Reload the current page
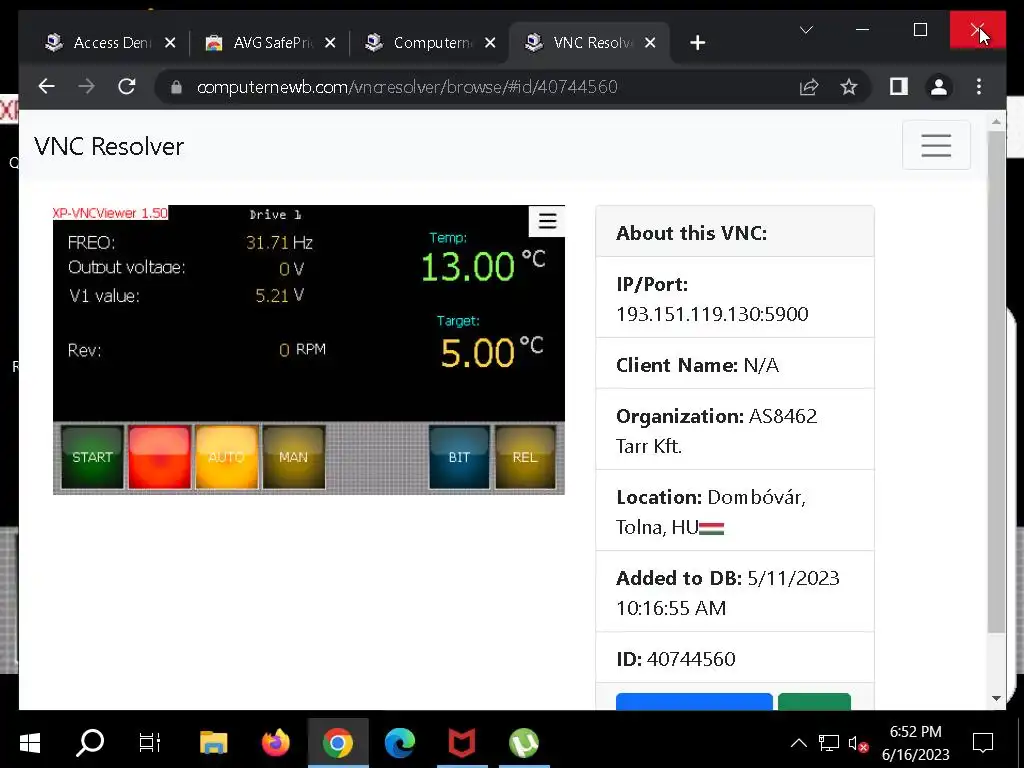 (127, 86)
